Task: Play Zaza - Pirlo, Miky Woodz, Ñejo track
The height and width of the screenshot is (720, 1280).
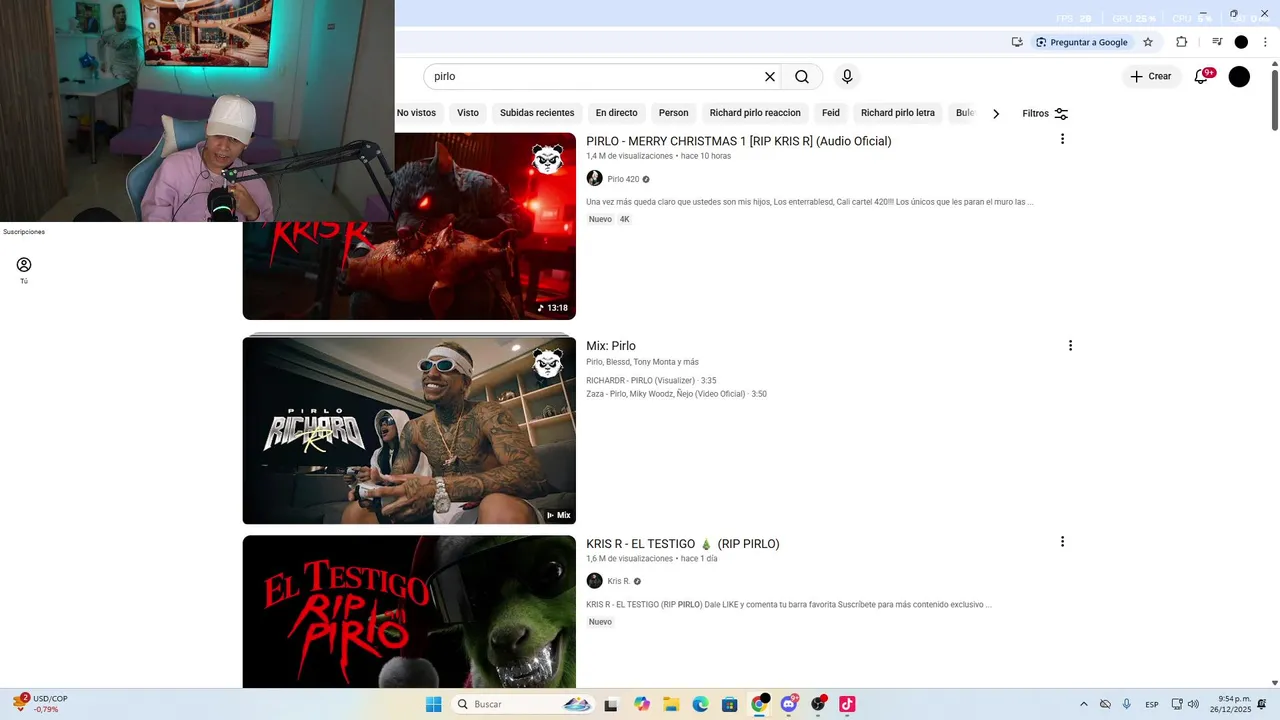Action: pos(676,394)
